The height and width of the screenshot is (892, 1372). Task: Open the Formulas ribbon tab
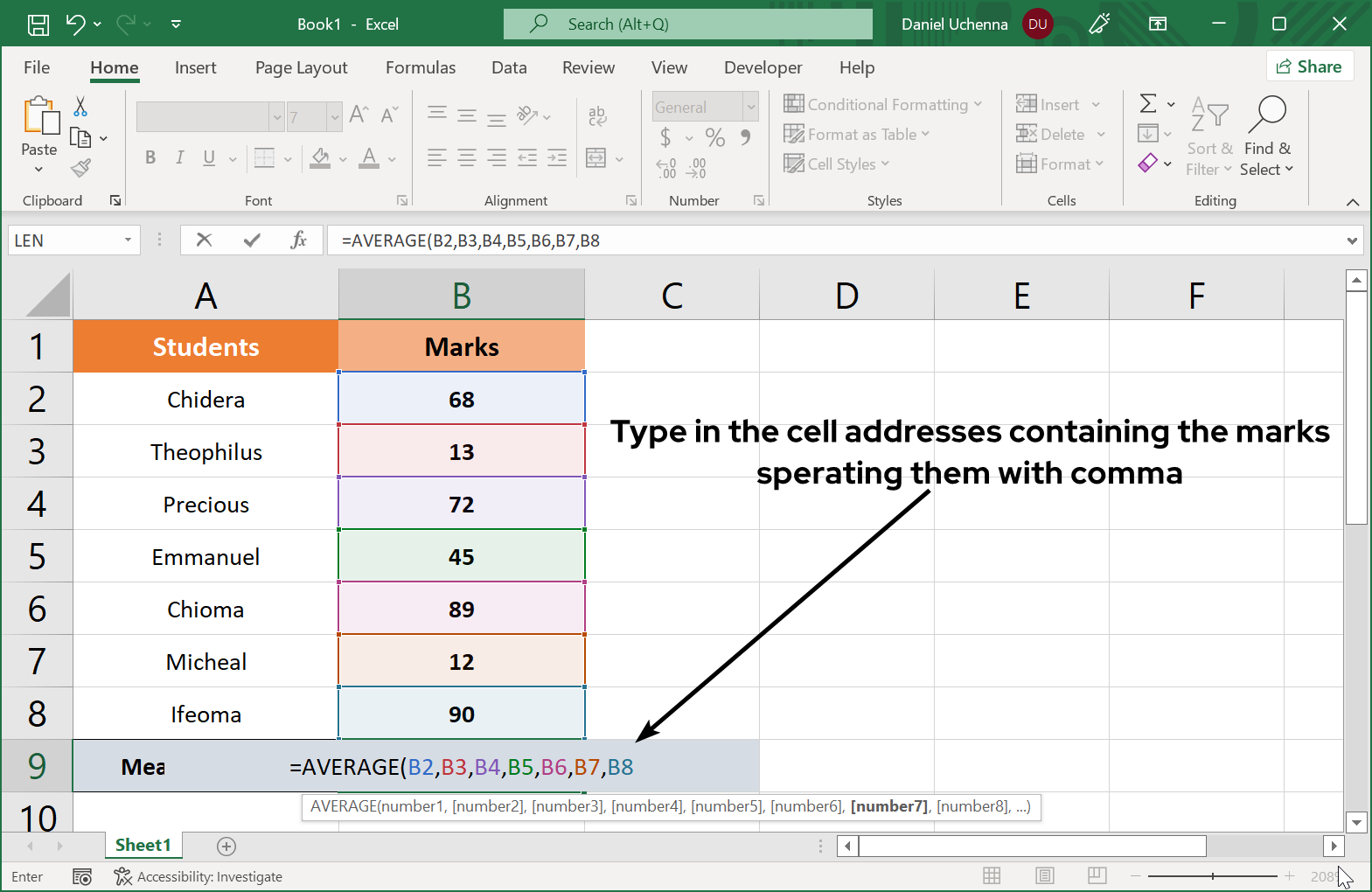point(421,68)
